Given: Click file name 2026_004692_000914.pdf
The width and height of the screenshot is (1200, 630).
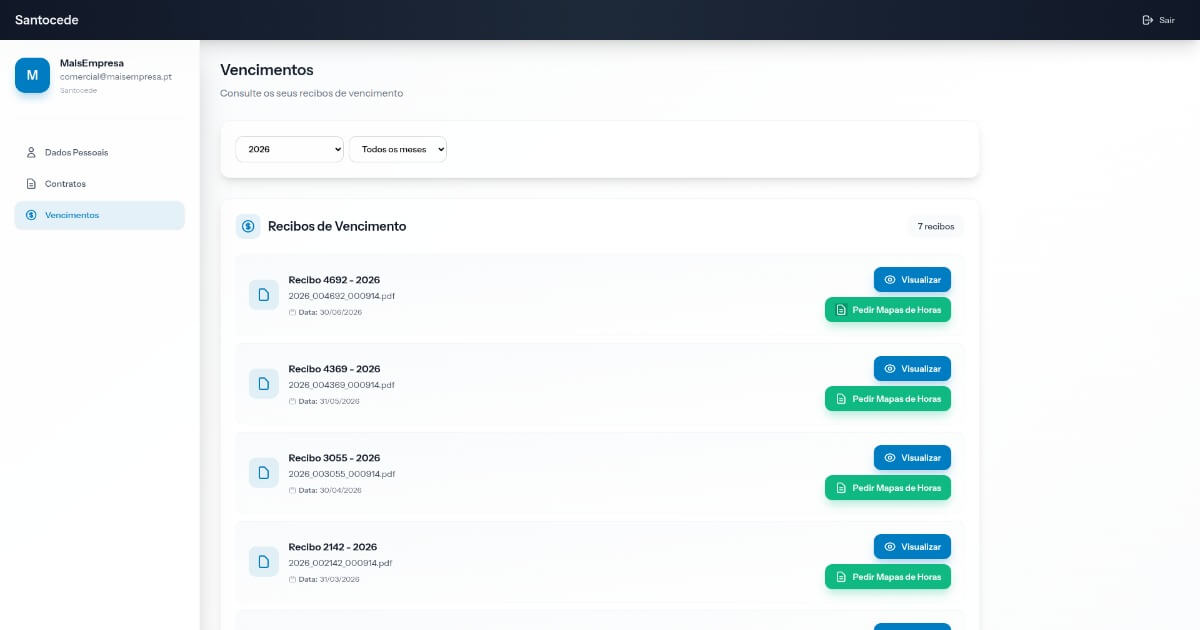Looking at the screenshot, I should click(341, 296).
